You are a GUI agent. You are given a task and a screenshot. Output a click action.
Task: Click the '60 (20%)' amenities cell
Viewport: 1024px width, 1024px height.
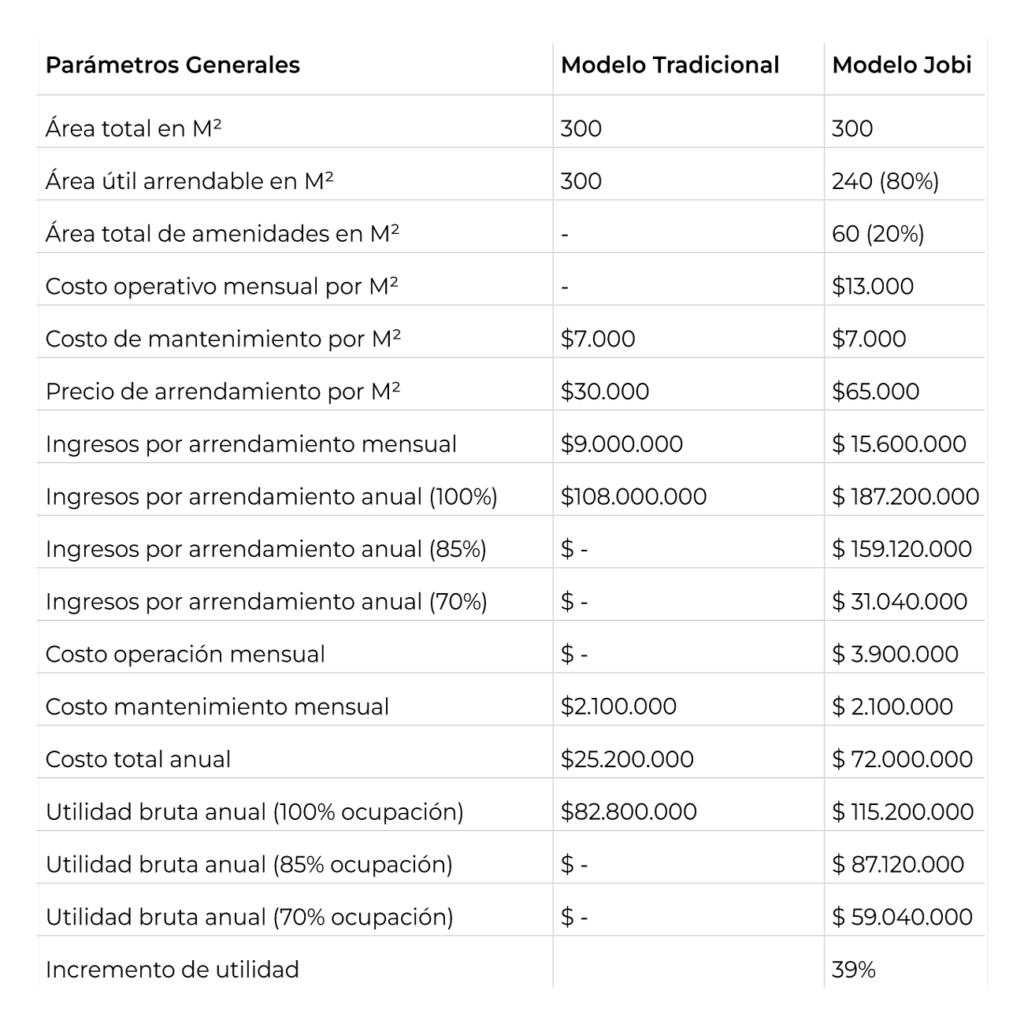coord(877,234)
